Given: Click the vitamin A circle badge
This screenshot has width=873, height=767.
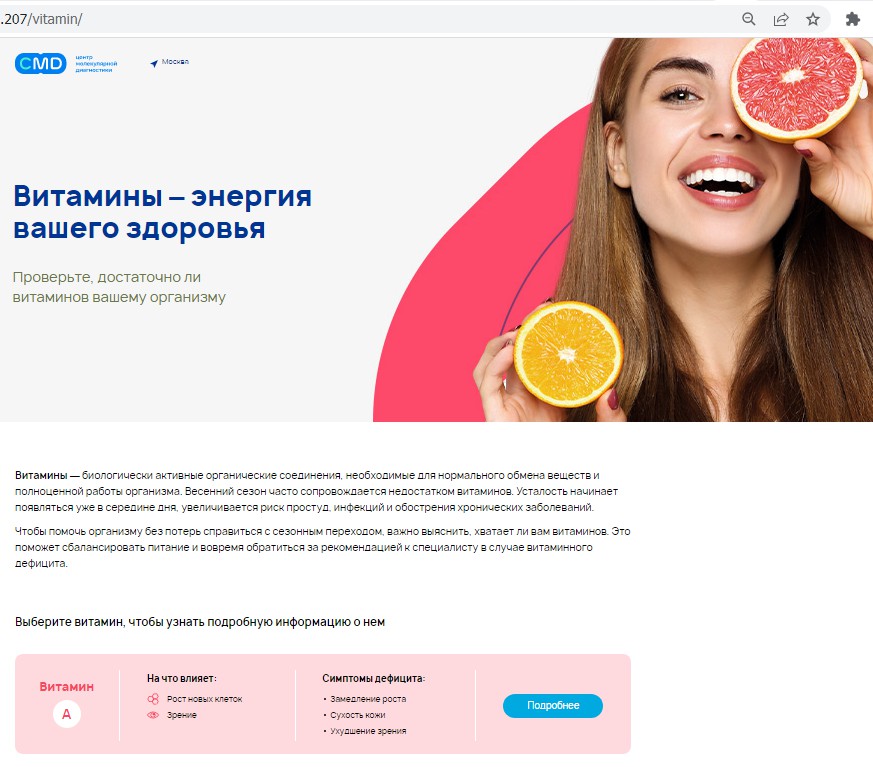Looking at the screenshot, I should (x=67, y=714).
